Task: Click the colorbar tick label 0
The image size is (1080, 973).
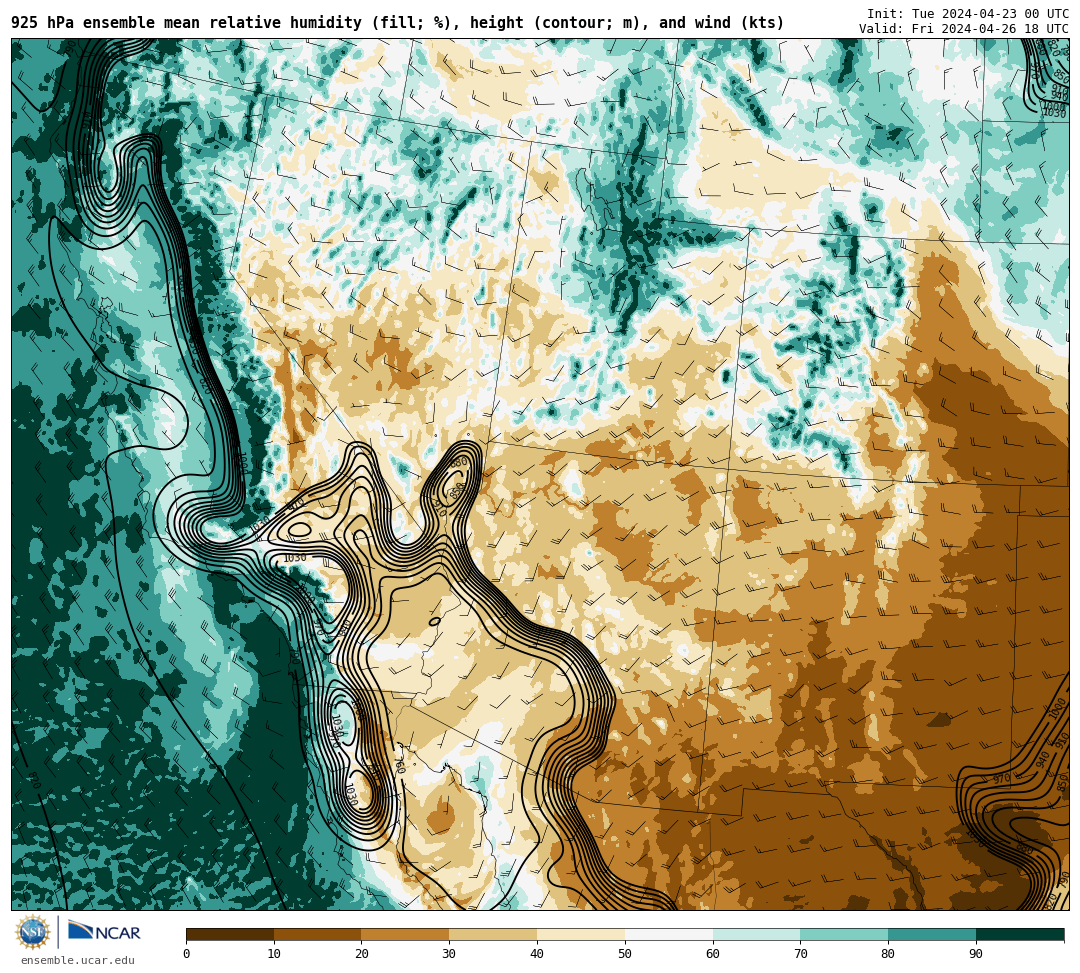Action: 187,954
